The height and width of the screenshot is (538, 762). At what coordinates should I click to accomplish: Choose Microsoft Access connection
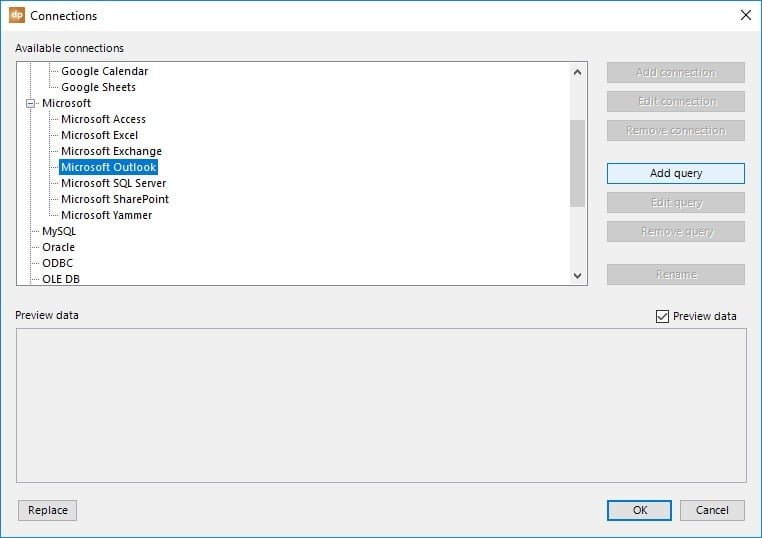103,119
